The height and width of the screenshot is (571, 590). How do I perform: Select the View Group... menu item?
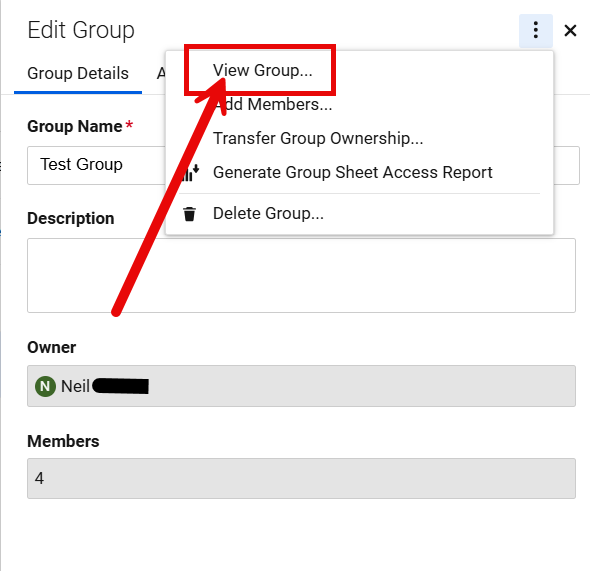pos(263,70)
